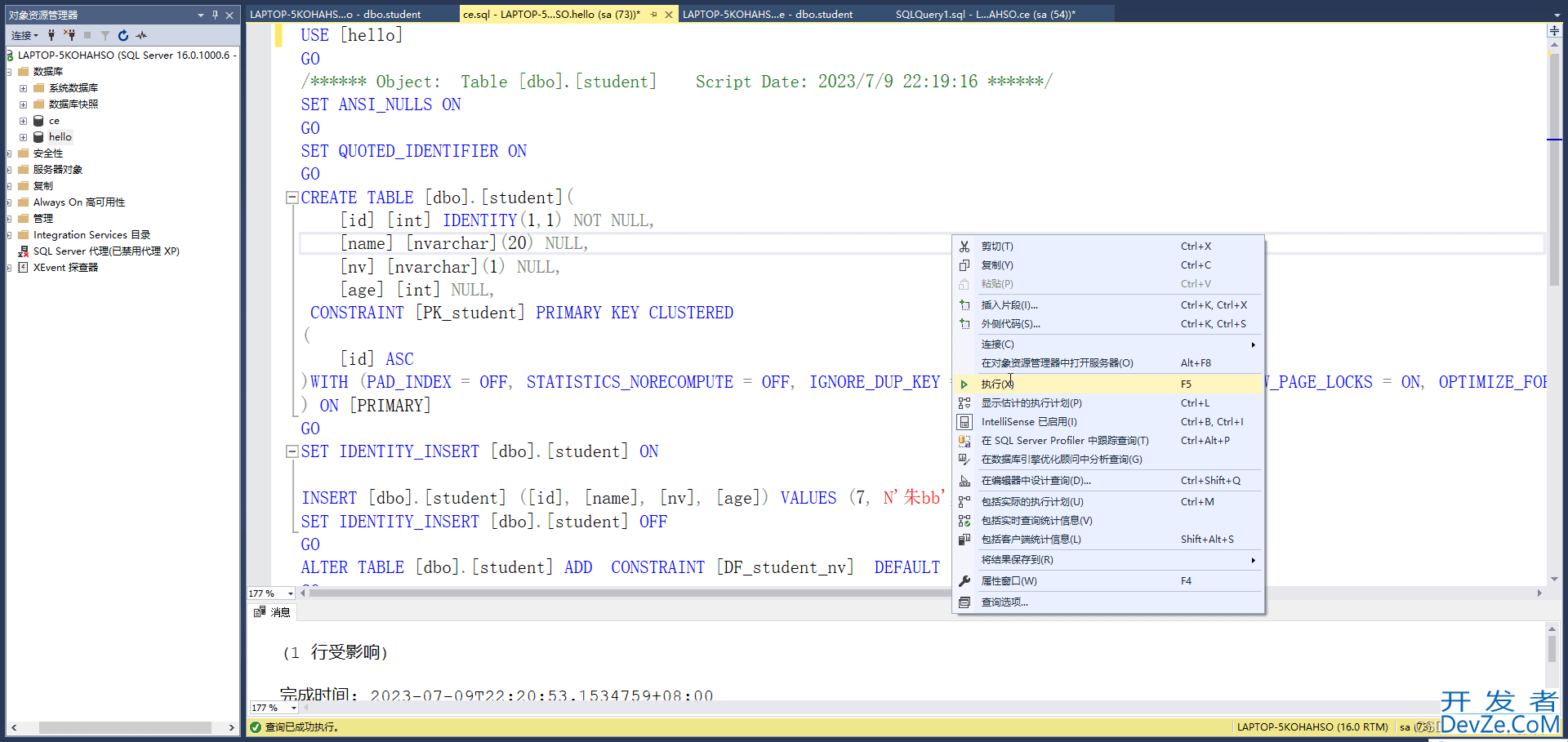The height and width of the screenshot is (742, 1568).
Task: Open the 连接 dropdown in Object Explorer
Action: tap(24, 35)
